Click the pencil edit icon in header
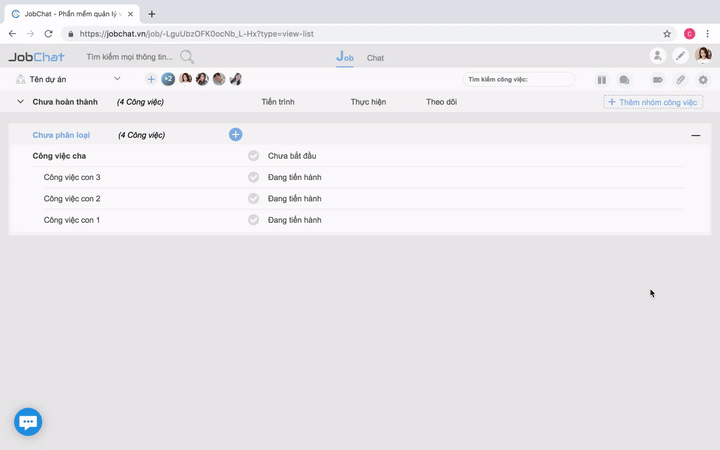 (681, 56)
